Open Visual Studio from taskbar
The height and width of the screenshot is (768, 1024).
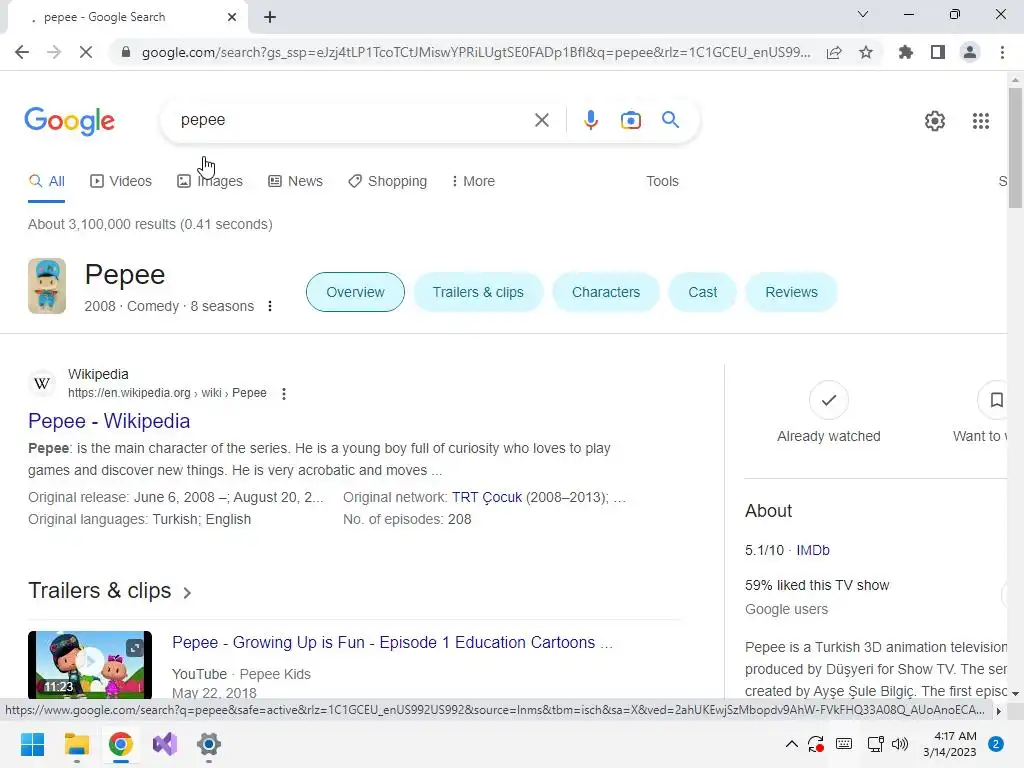tap(165, 744)
